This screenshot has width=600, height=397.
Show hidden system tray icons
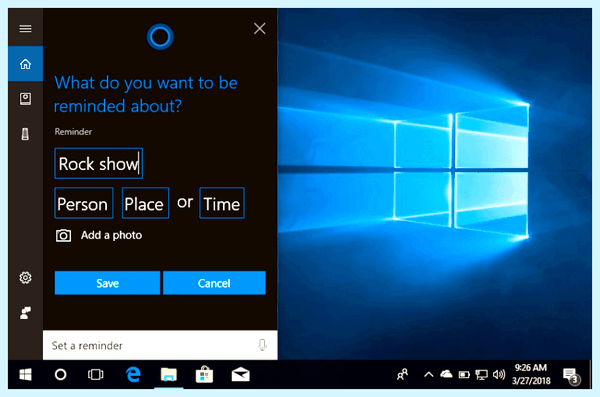(429, 374)
